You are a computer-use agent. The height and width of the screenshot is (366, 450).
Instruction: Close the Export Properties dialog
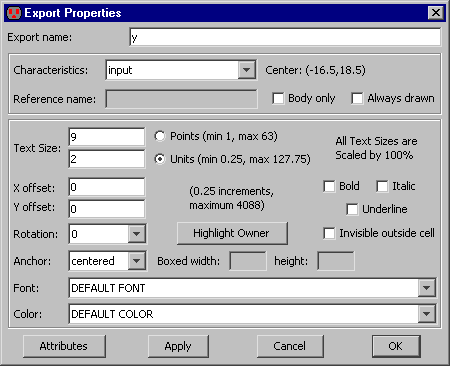pyautogui.click(x=436, y=13)
